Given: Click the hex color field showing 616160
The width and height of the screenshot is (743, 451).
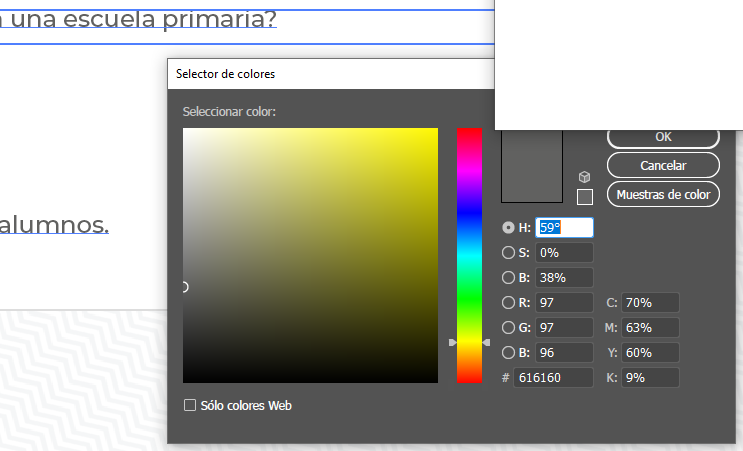Looking at the screenshot, I should coord(552,378).
